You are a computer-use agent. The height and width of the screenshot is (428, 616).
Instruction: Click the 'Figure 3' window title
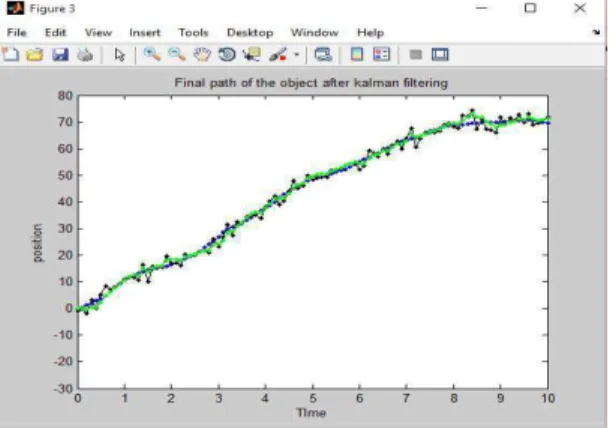52,9
